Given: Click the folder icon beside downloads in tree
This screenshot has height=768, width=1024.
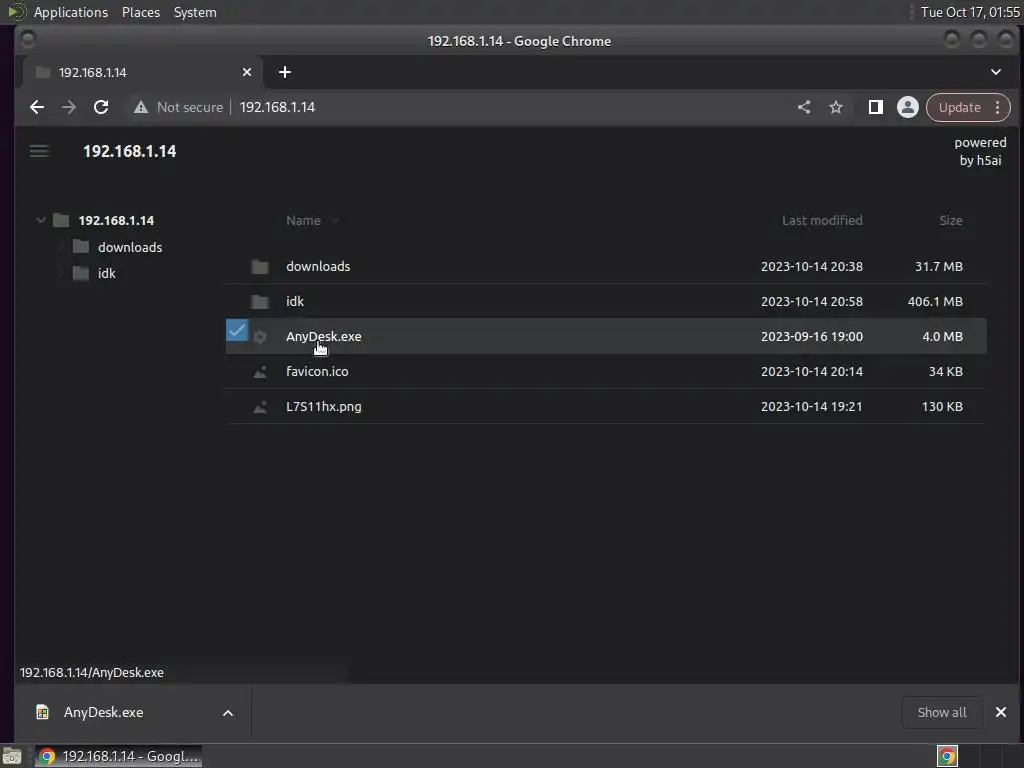Looking at the screenshot, I should click(81, 246).
